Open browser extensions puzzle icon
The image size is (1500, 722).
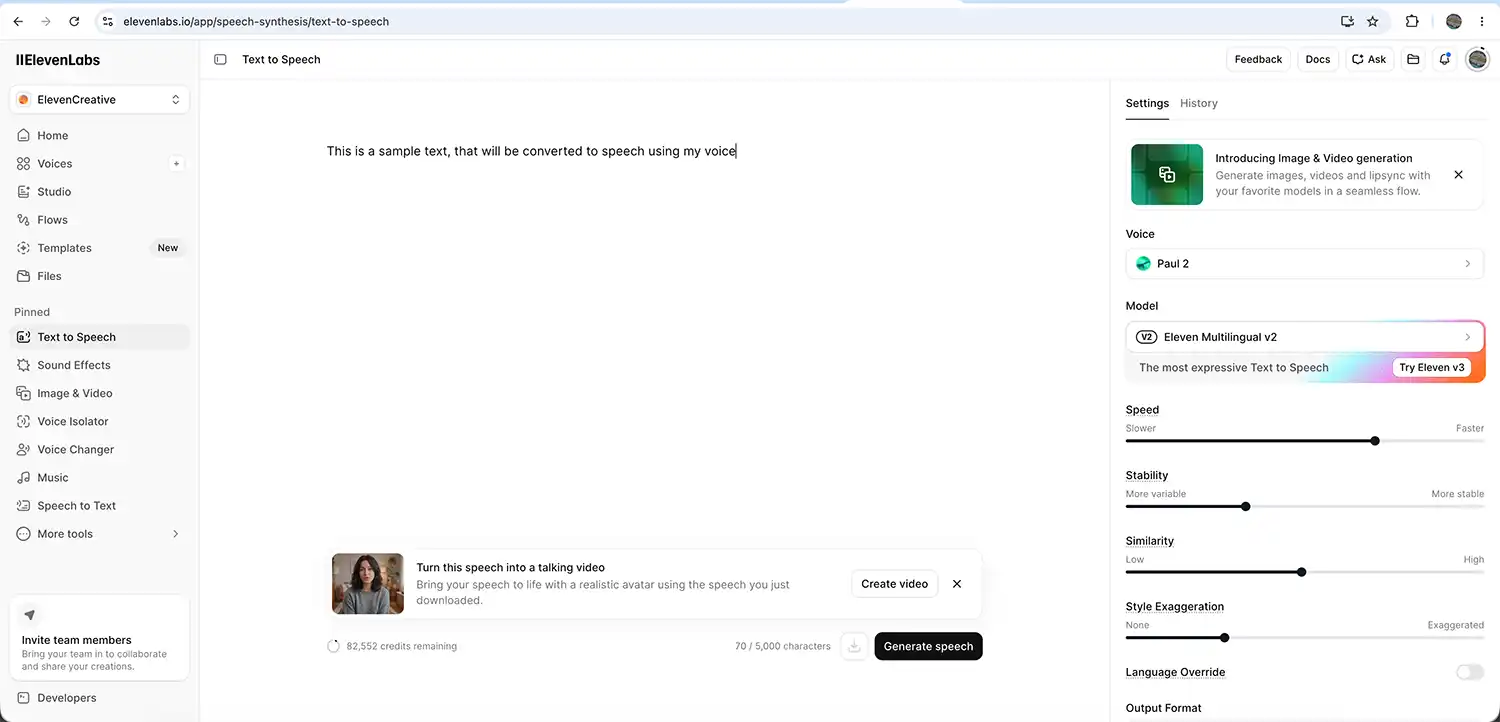(1412, 21)
